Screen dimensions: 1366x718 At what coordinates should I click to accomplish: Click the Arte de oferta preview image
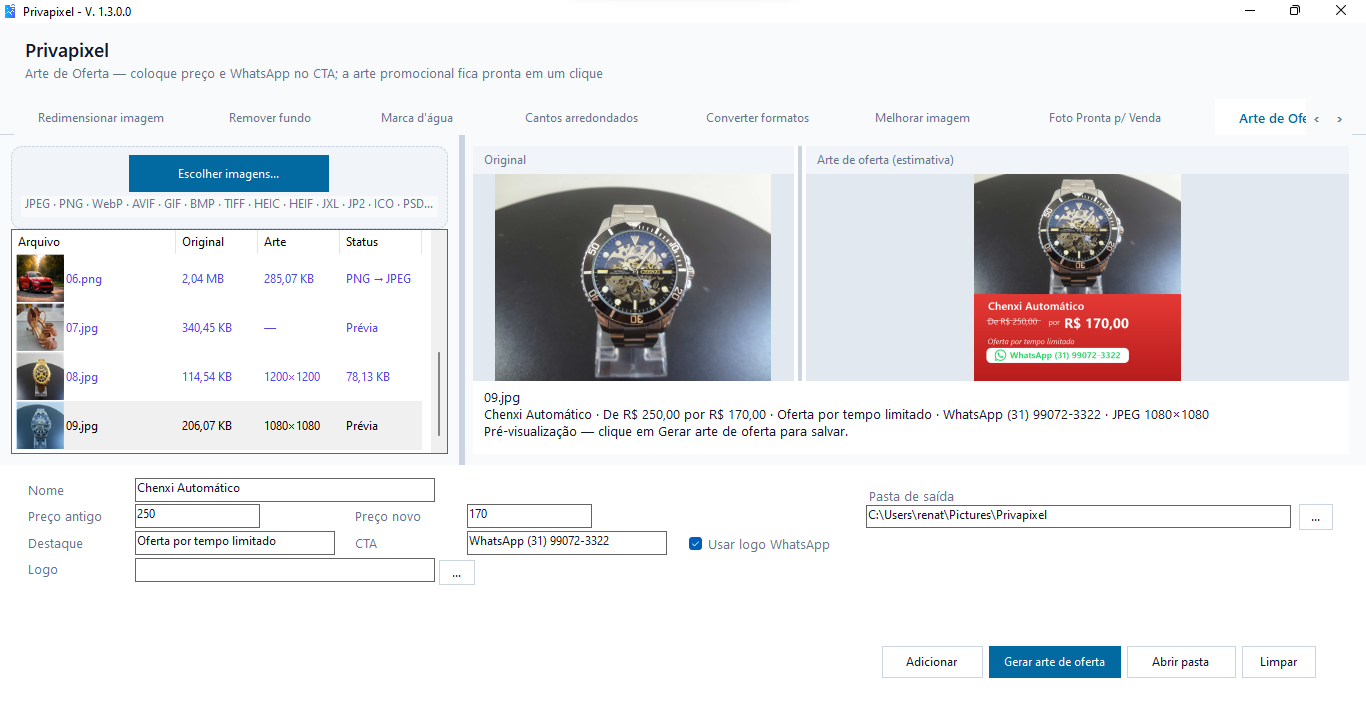pos(1077,277)
